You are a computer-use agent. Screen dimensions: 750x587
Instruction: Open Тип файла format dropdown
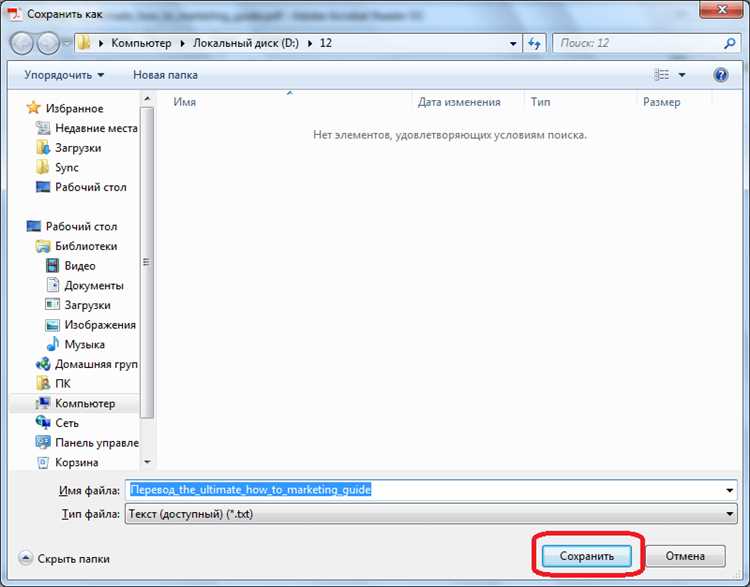pyautogui.click(x=431, y=514)
